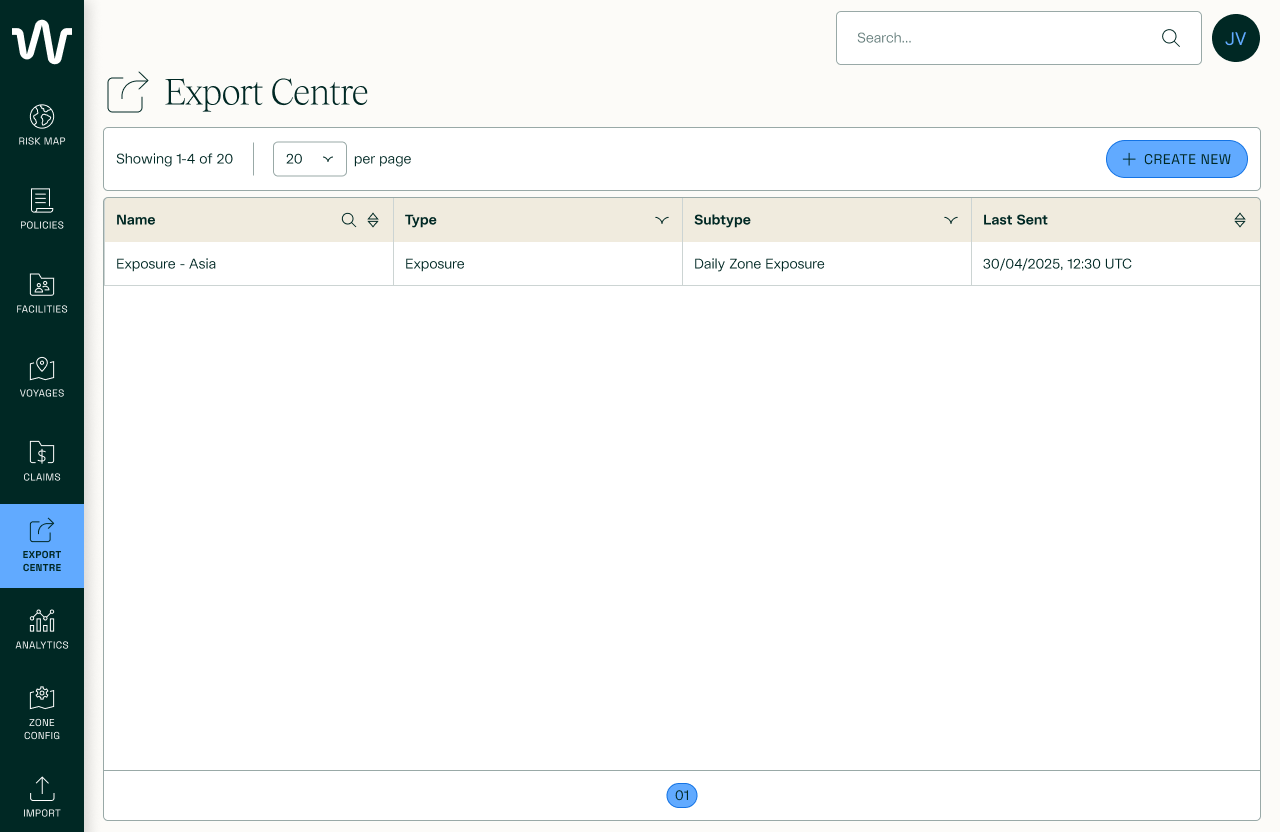Sort by the Name column arrows
Image resolution: width=1280 pixels, height=832 pixels.
pos(373,220)
